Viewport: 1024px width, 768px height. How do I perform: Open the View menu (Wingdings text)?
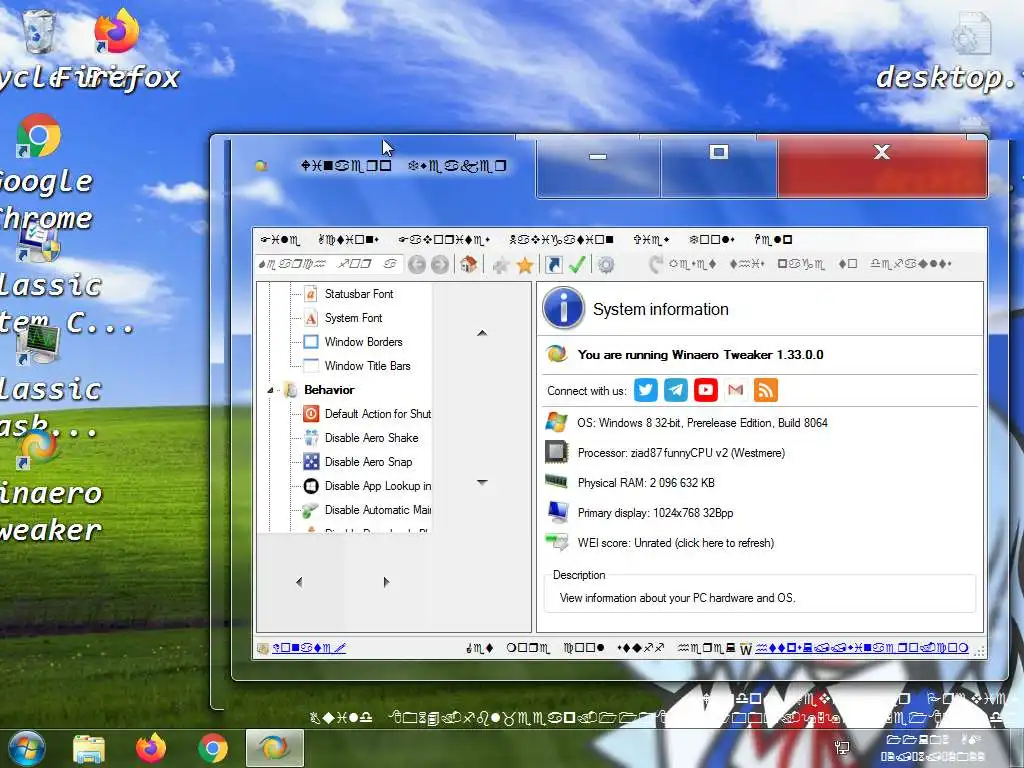point(651,240)
